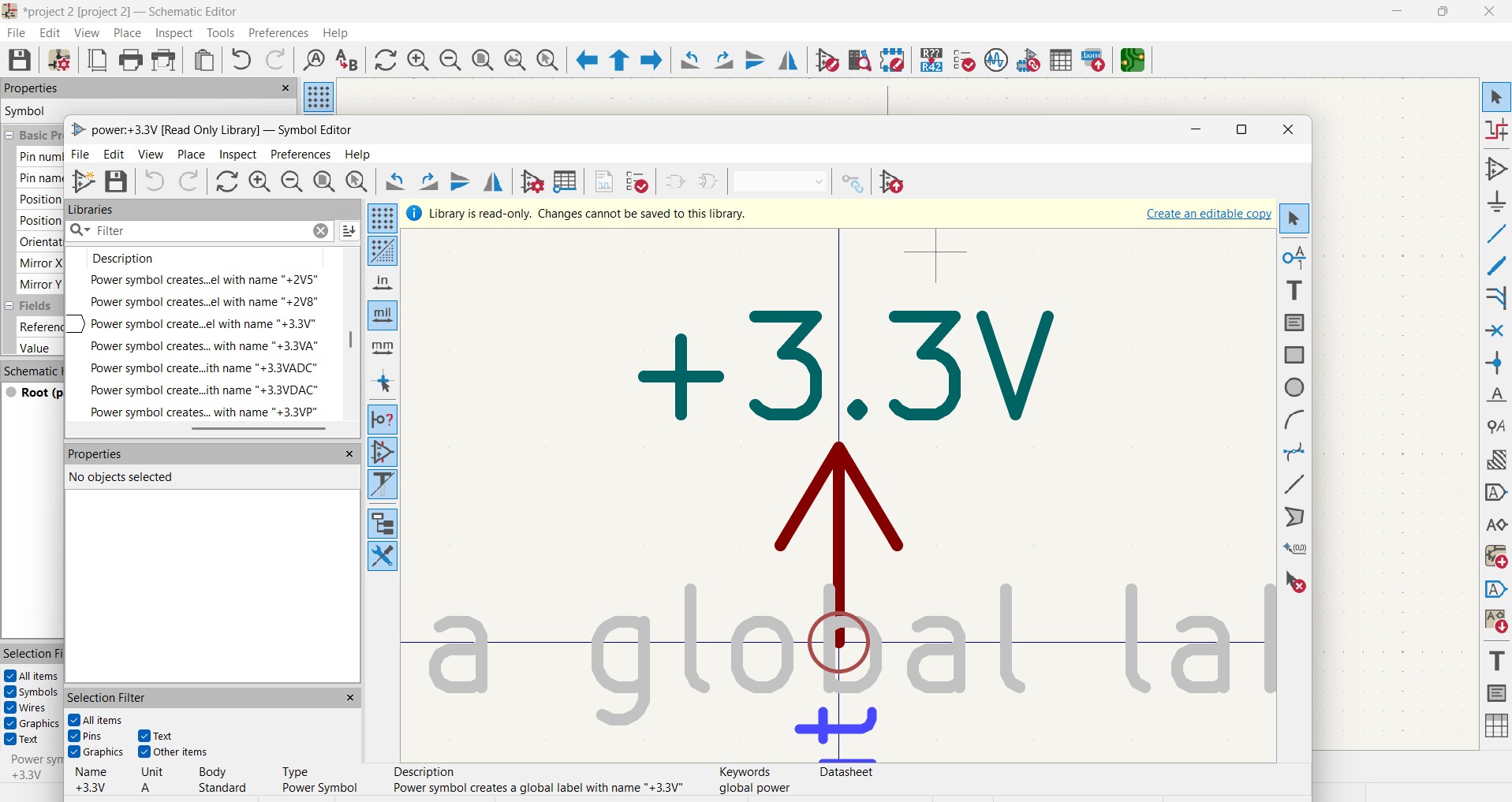
Task: Toggle Pins checkbox in Selection Filter
Action: pyautogui.click(x=74, y=736)
